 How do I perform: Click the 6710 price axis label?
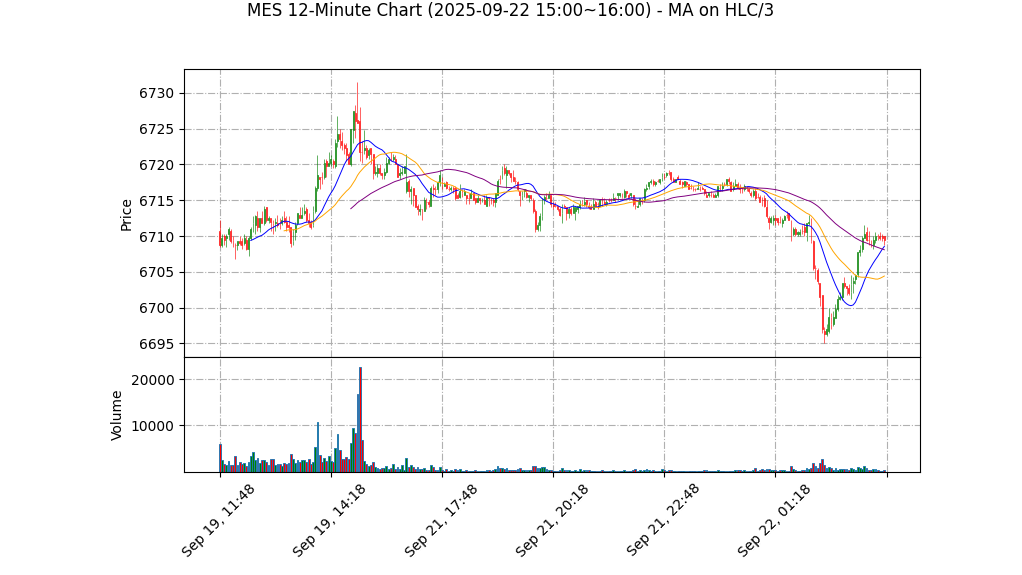pyautogui.click(x=156, y=237)
